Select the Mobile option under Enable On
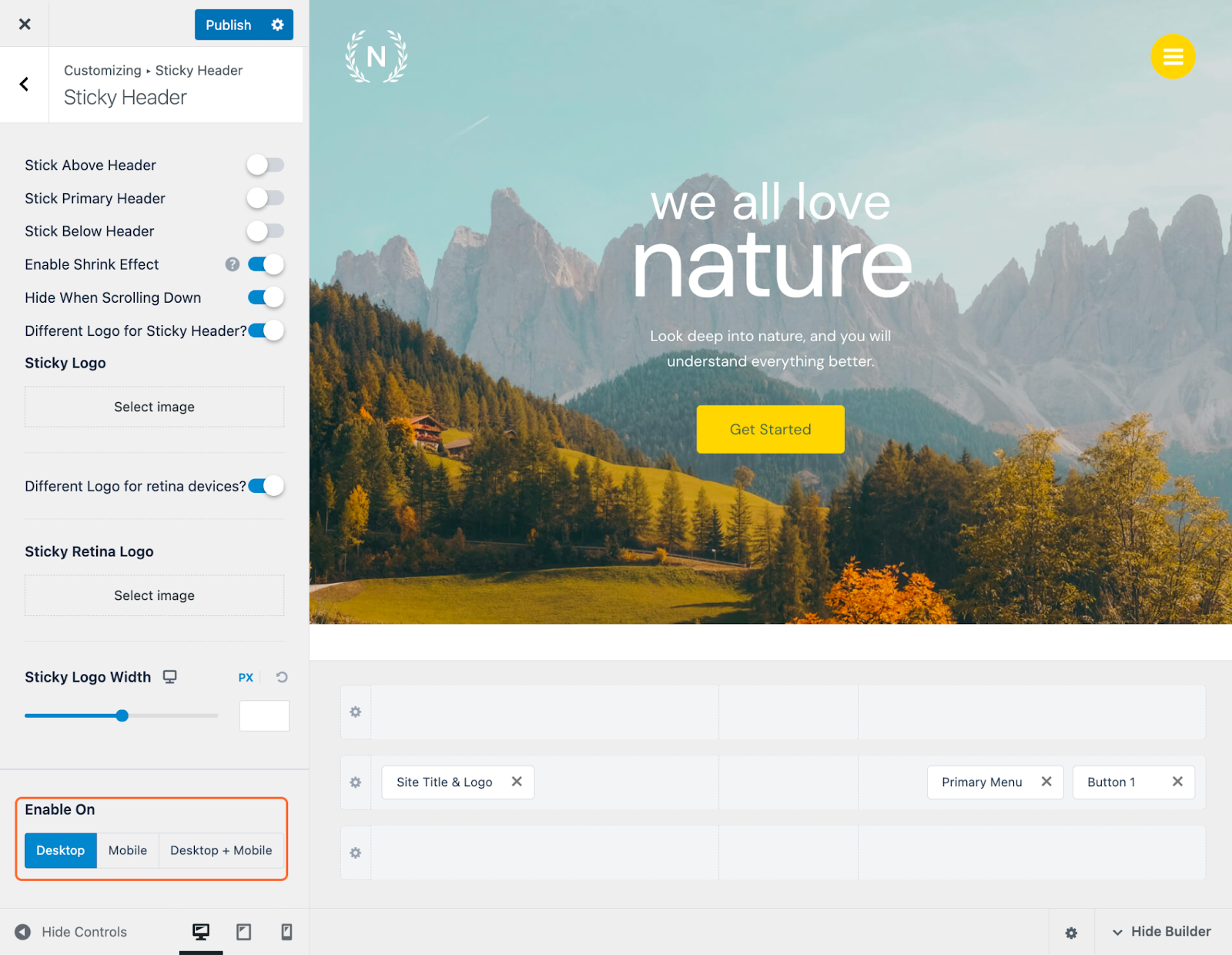Viewport: 1232px width, 955px height. pos(128,850)
